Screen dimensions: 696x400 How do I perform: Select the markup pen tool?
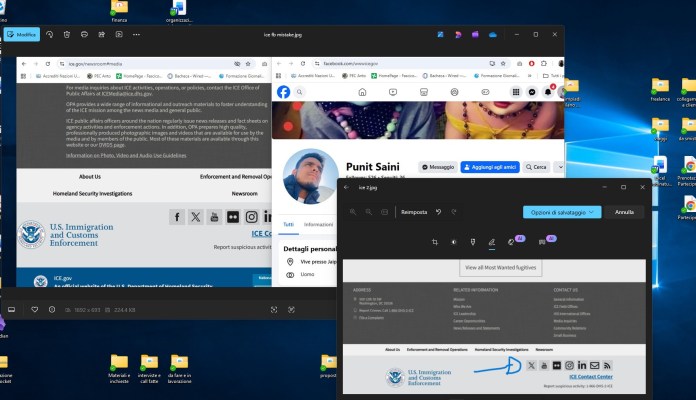click(491, 242)
